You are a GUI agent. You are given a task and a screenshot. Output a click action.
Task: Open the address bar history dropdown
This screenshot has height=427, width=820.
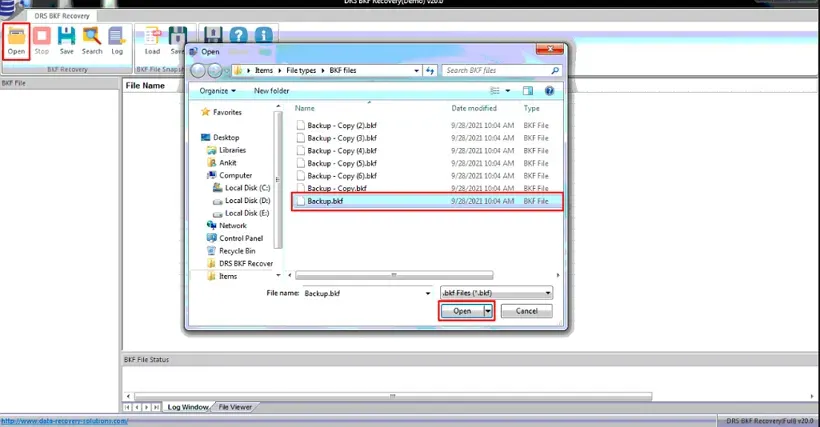(x=416, y=70)
